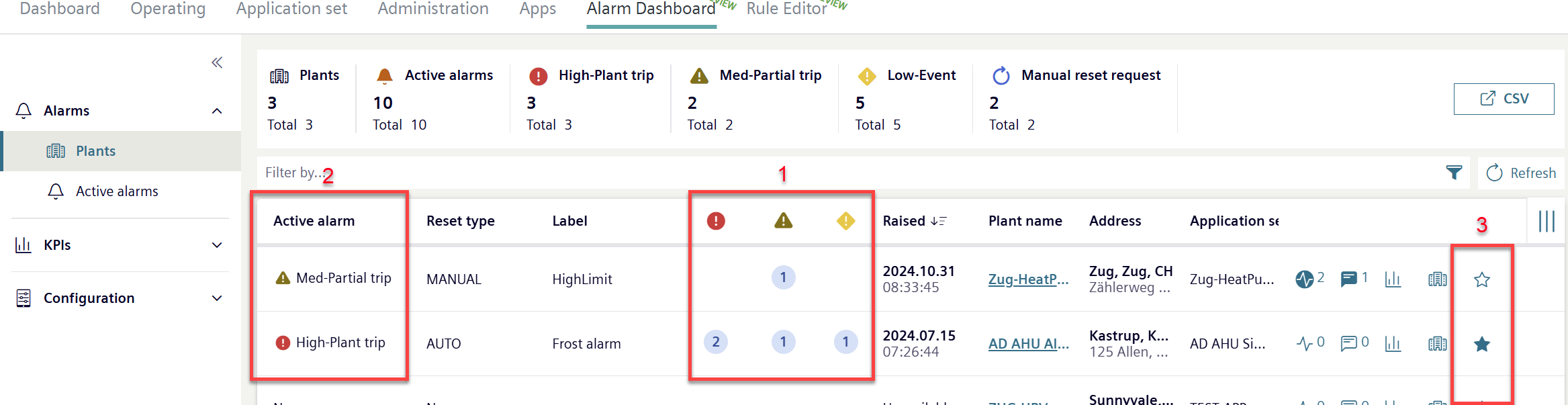Viewport: 1568px width, 405px height.
Task: Open the filter funnel icon
Action: pos(1454,173)
